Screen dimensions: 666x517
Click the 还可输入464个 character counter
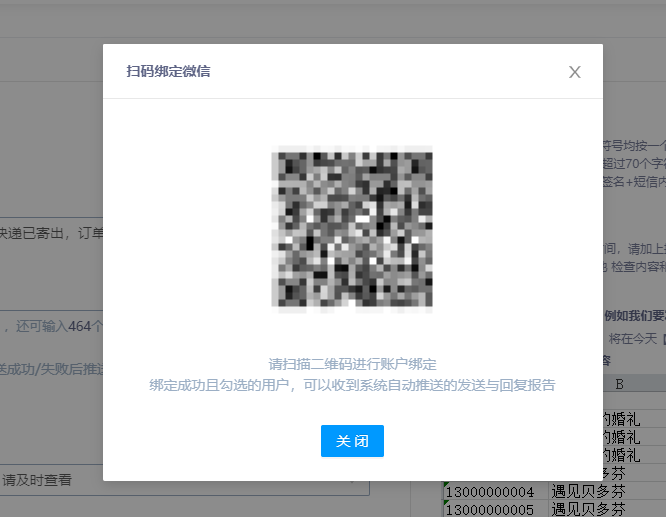coord(60,326)
